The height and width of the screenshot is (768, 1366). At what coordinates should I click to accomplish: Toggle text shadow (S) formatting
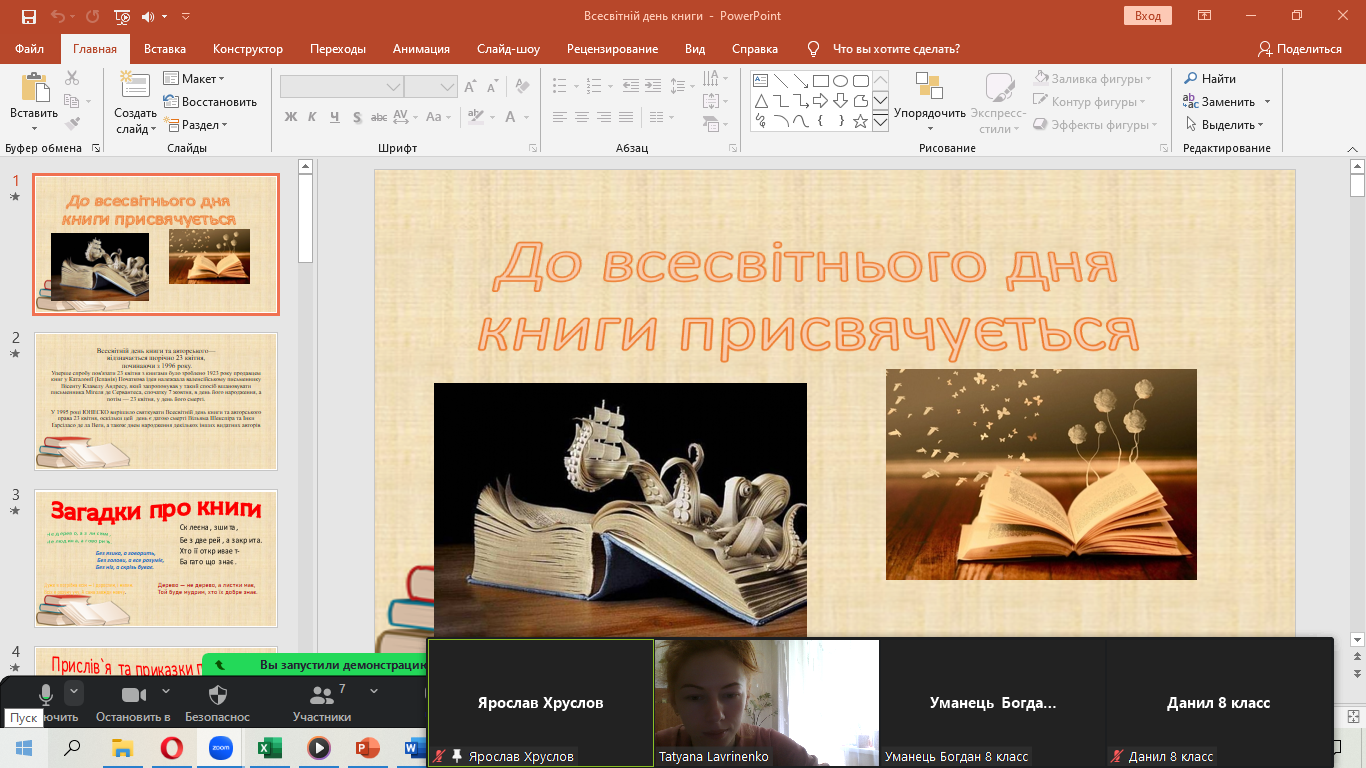[357, 117]
